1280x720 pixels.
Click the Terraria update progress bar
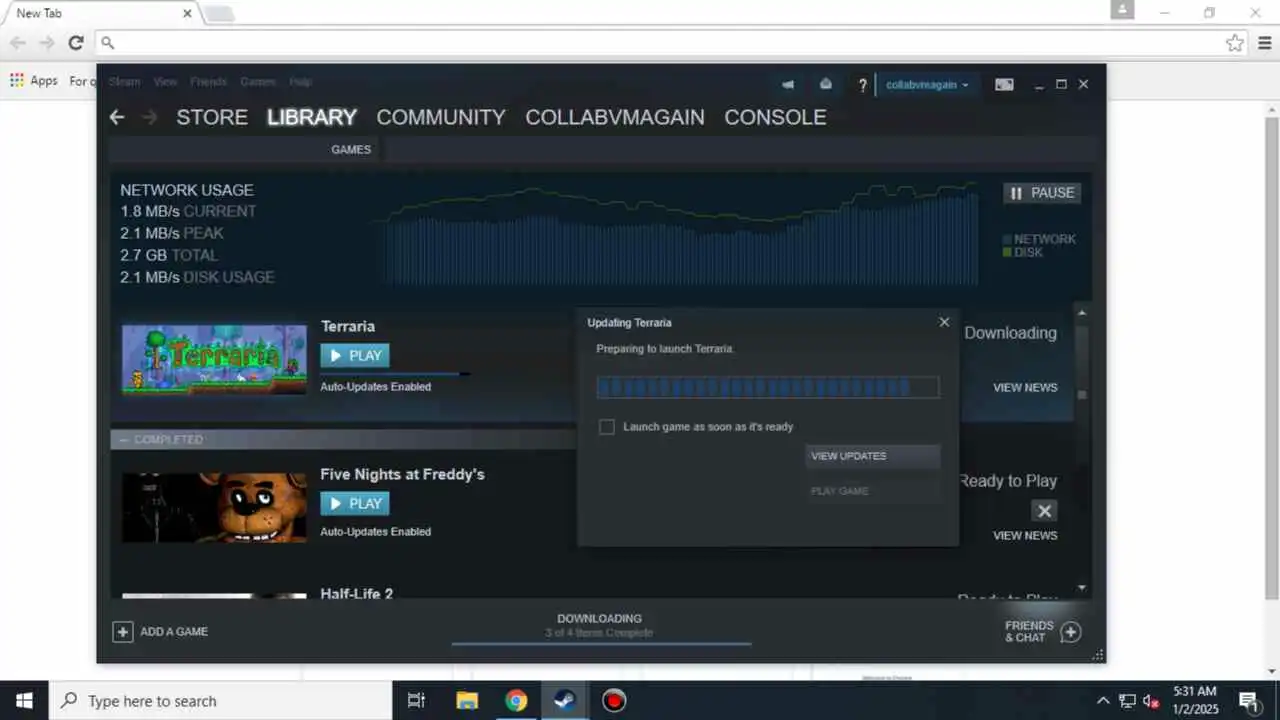point(768,387)
